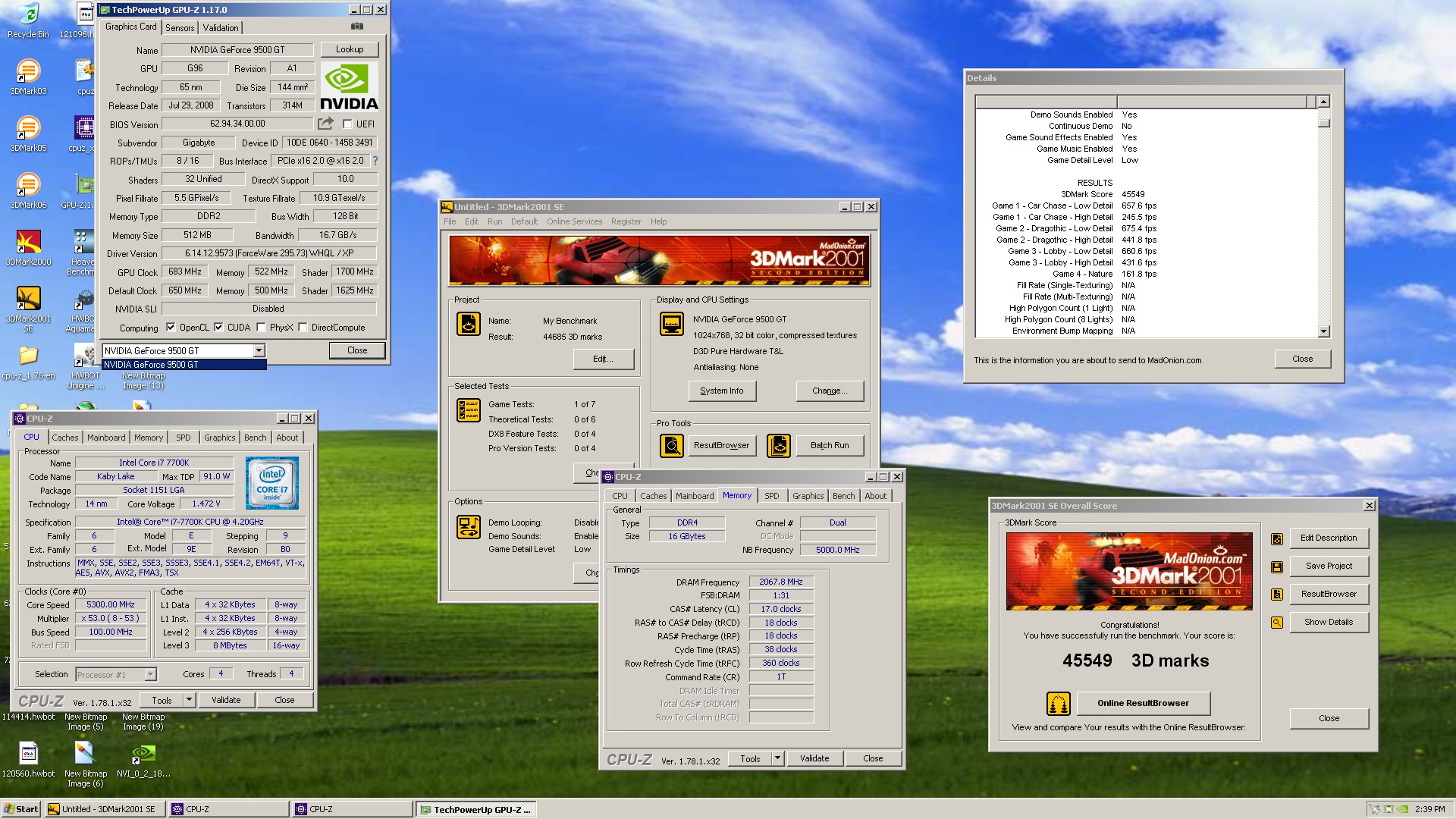The width and height of the screenshot is (1456, 819).
Task: Click Validate in the CPU-Z Memory window
Action: 814,758
